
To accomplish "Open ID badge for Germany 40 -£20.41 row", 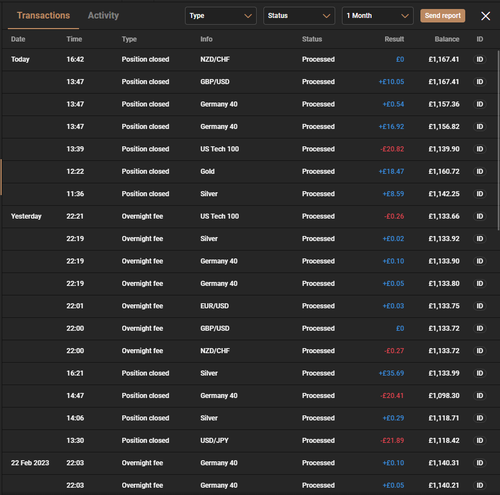I will pos(480,396).
